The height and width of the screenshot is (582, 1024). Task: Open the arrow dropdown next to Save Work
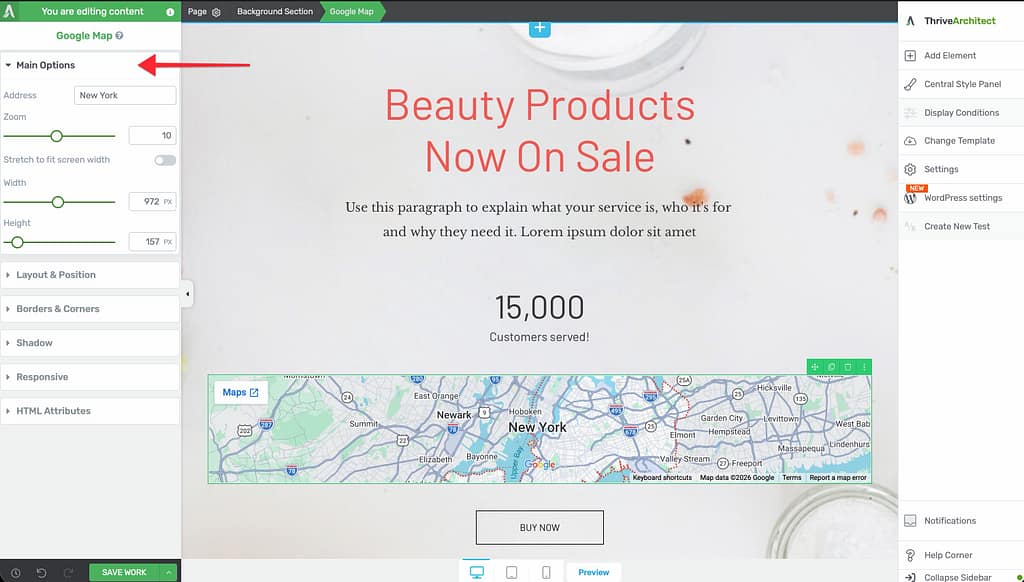[x=170, y=572]
